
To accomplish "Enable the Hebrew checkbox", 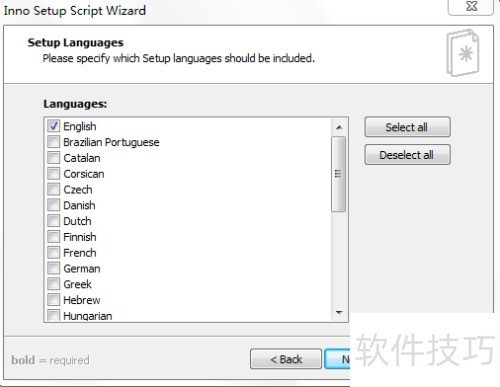I will tap(53, 300).
